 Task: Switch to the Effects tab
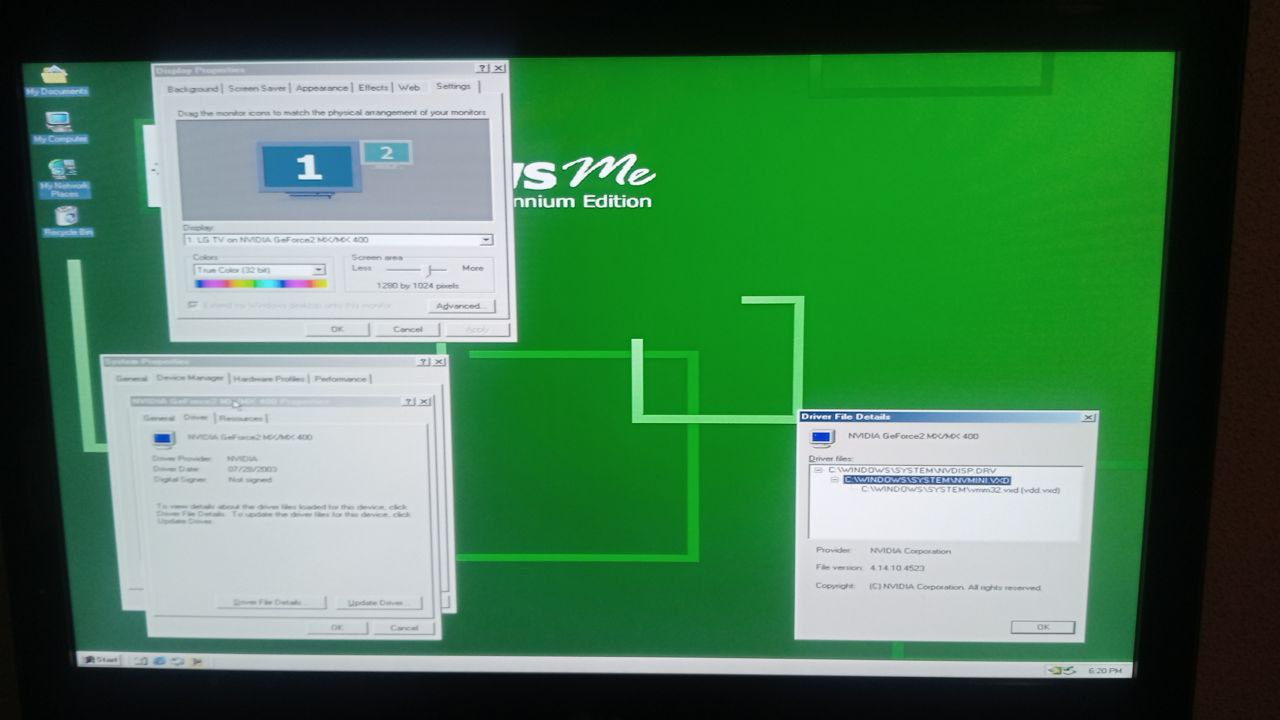coord(373,88)
